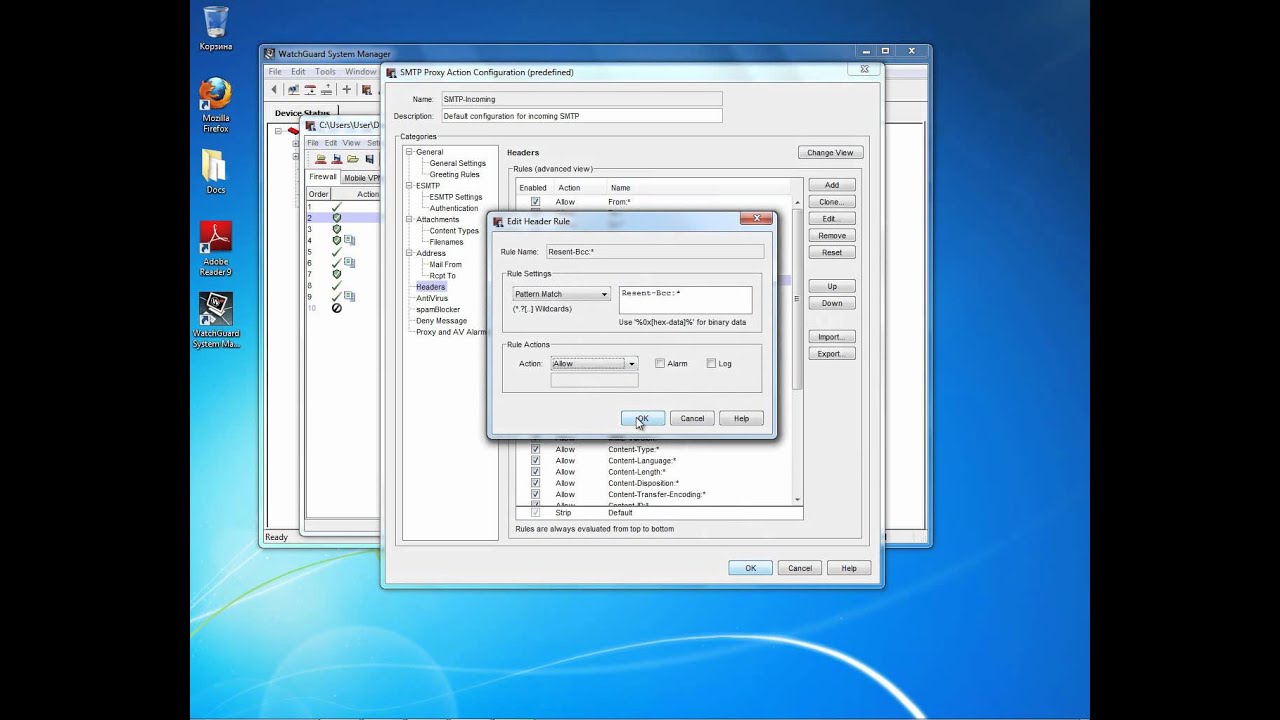Collapse the Attachments category tree node
This screenshot has height=720, width=1280.
(409, 219)
